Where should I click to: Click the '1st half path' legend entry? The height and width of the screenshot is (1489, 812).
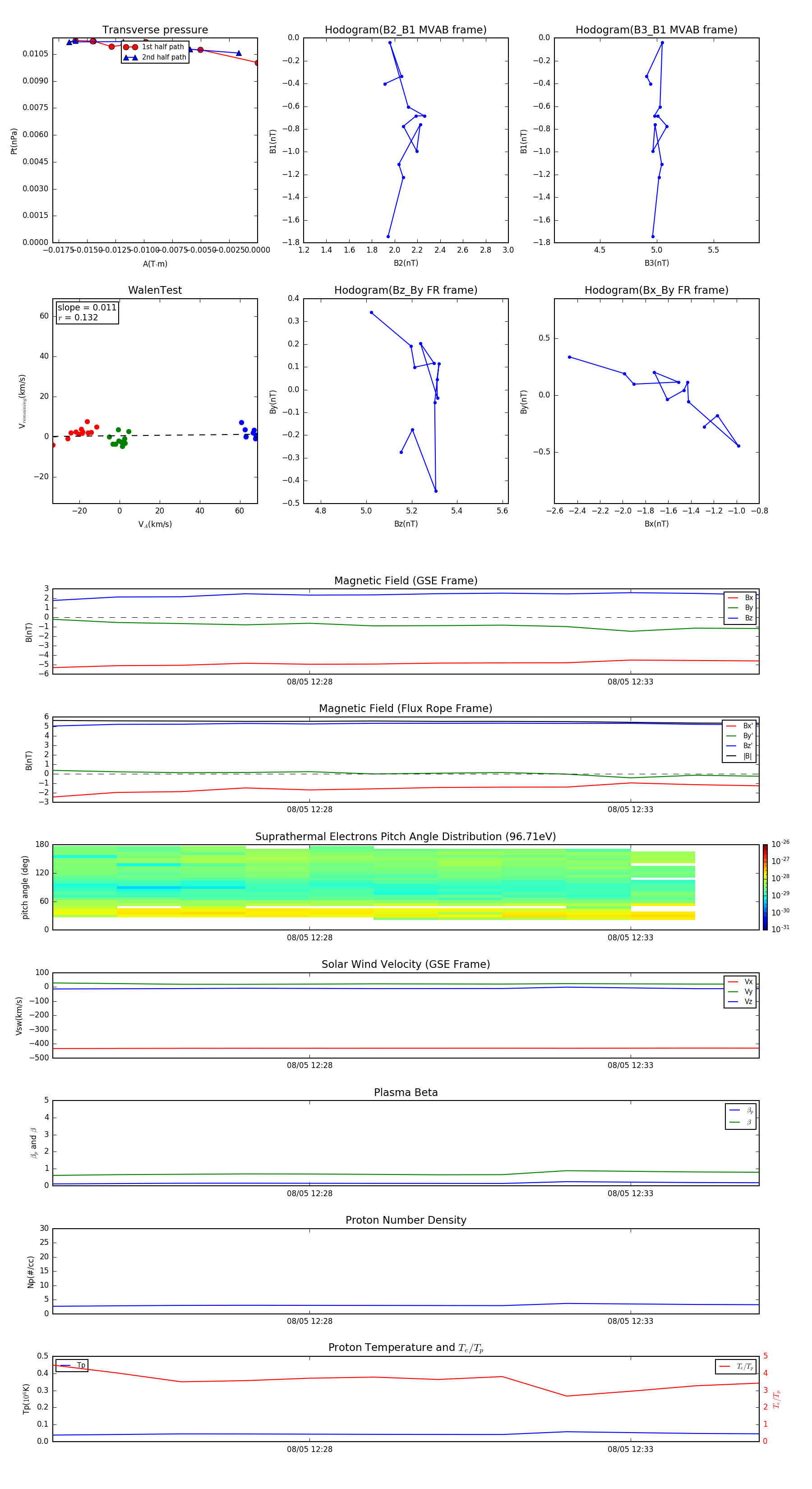[154, 47]
